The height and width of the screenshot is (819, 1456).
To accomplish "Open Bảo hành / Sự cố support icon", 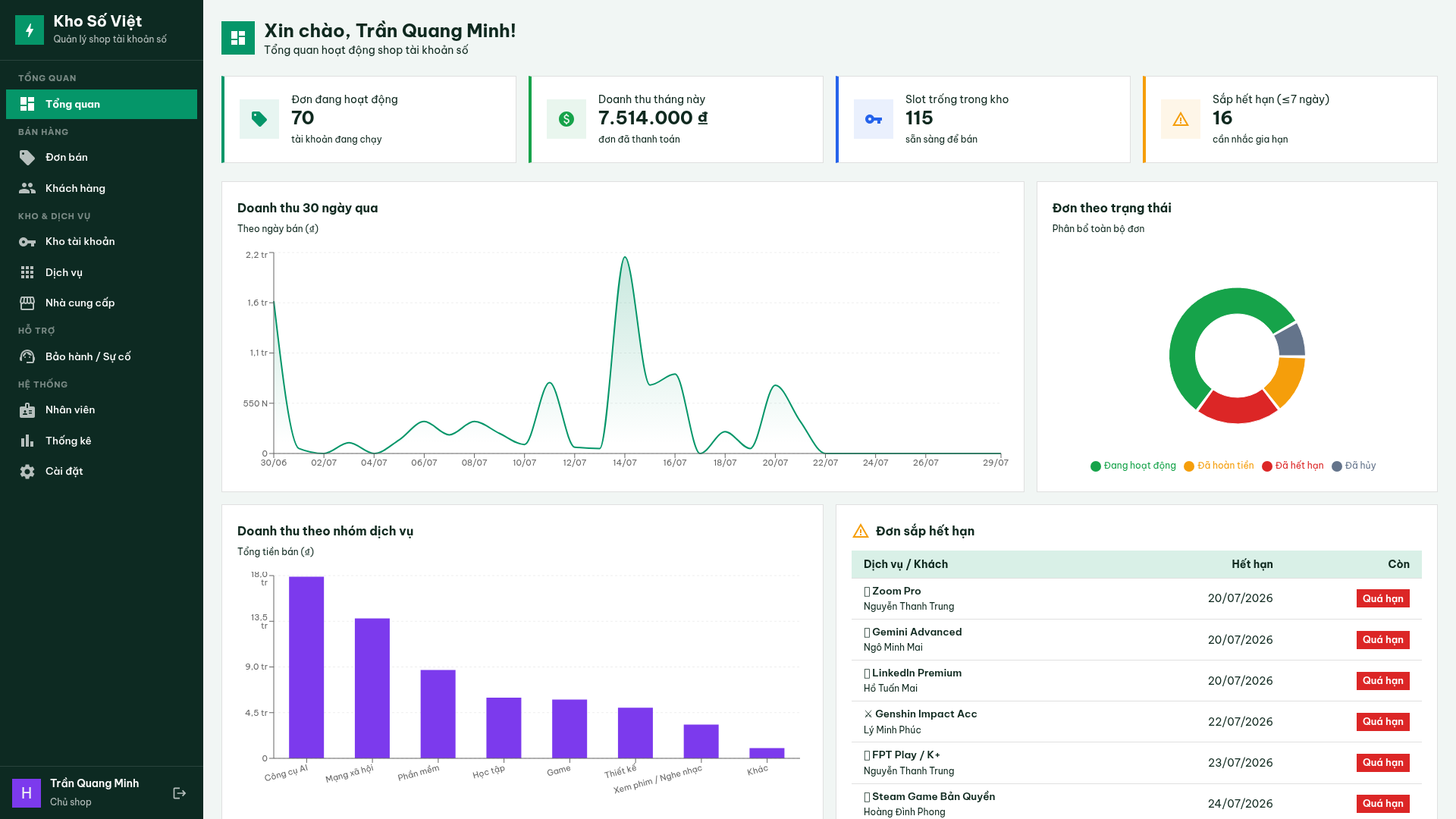I will (27, 356).
